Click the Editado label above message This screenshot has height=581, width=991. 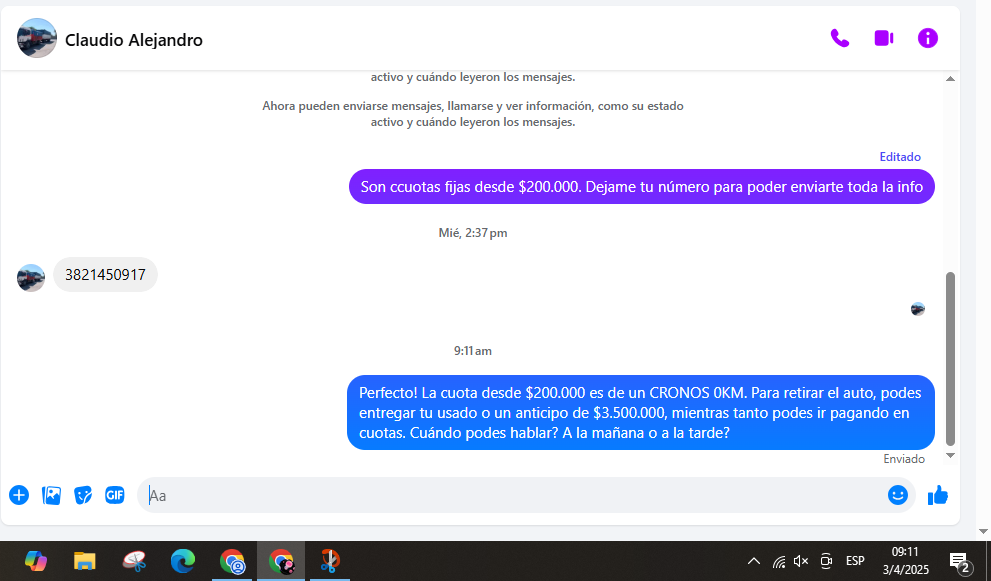pos(900,157)
